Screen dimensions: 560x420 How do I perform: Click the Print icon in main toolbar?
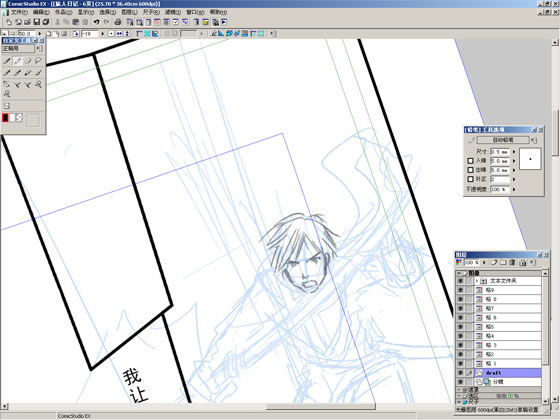tap(118, 22)
